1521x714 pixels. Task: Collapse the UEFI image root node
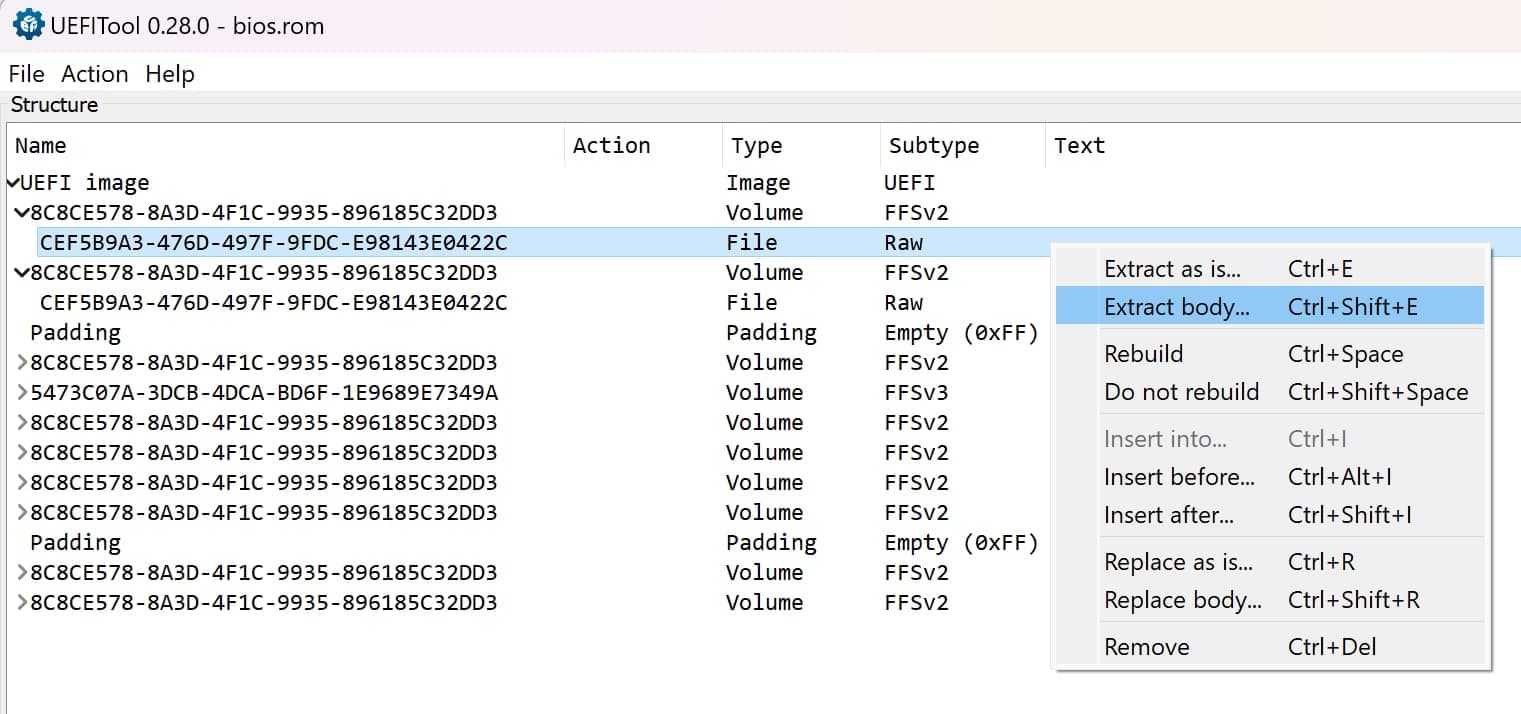pos(13,183)
